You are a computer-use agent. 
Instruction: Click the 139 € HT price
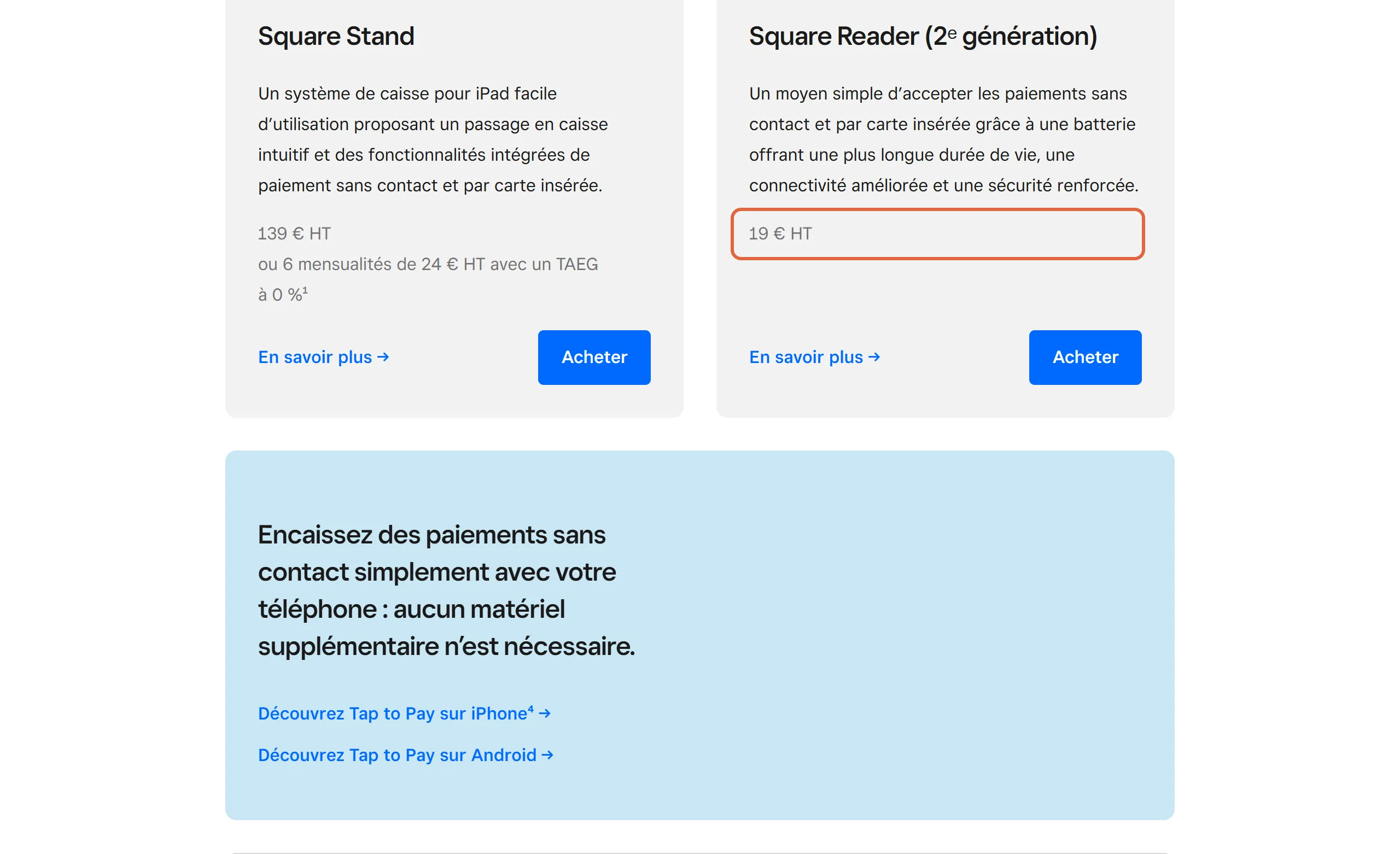tap(294, 233)
